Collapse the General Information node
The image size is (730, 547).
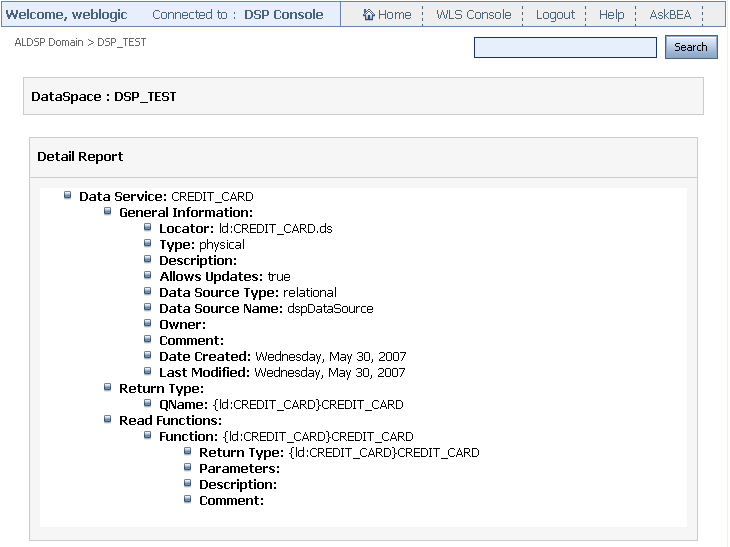(x=108, y=211)
